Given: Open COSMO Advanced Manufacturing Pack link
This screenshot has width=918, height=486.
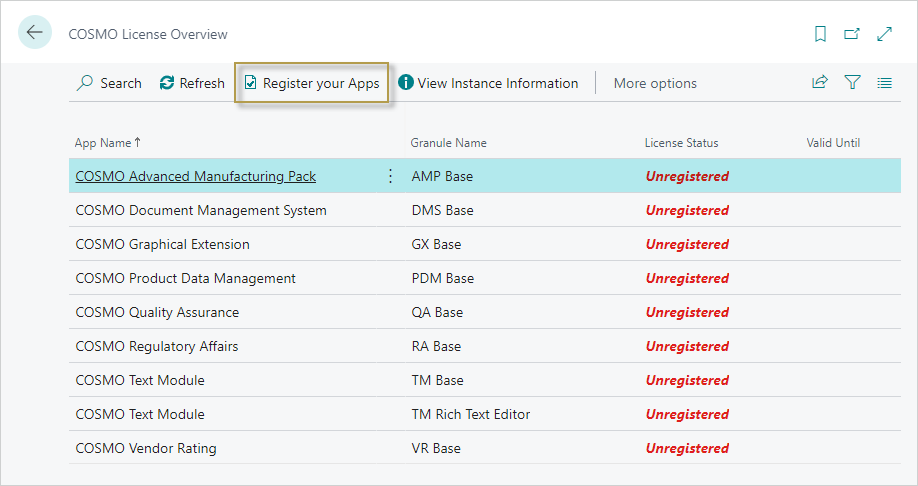Looking at the screenshot, I should tap(196, 176).
